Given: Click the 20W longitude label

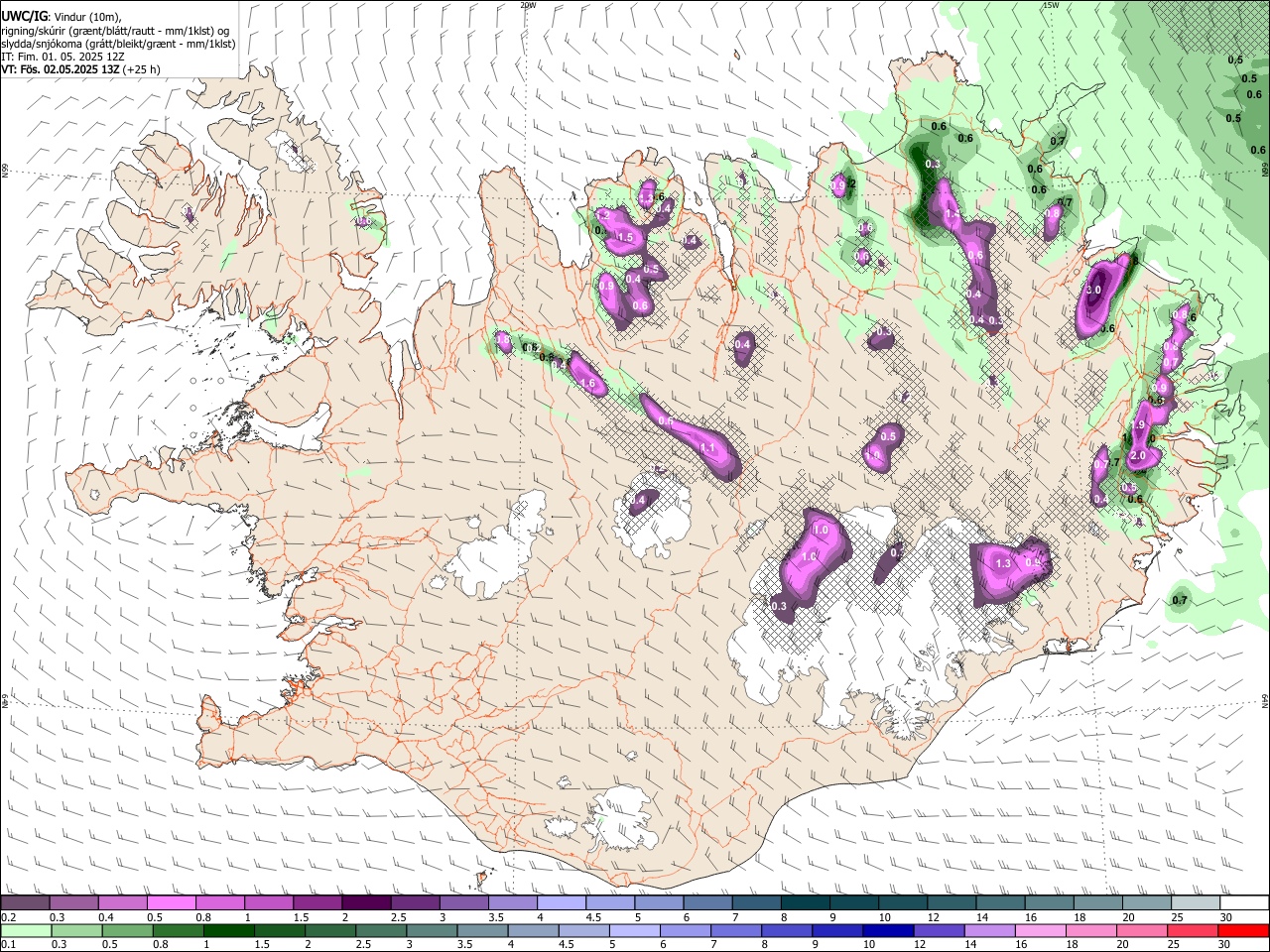Looking at the screenshot, I should [528, 5].
